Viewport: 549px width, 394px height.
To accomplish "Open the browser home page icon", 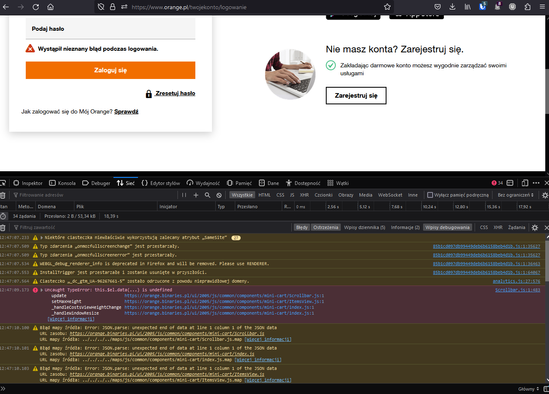I will tap(50, 7).
